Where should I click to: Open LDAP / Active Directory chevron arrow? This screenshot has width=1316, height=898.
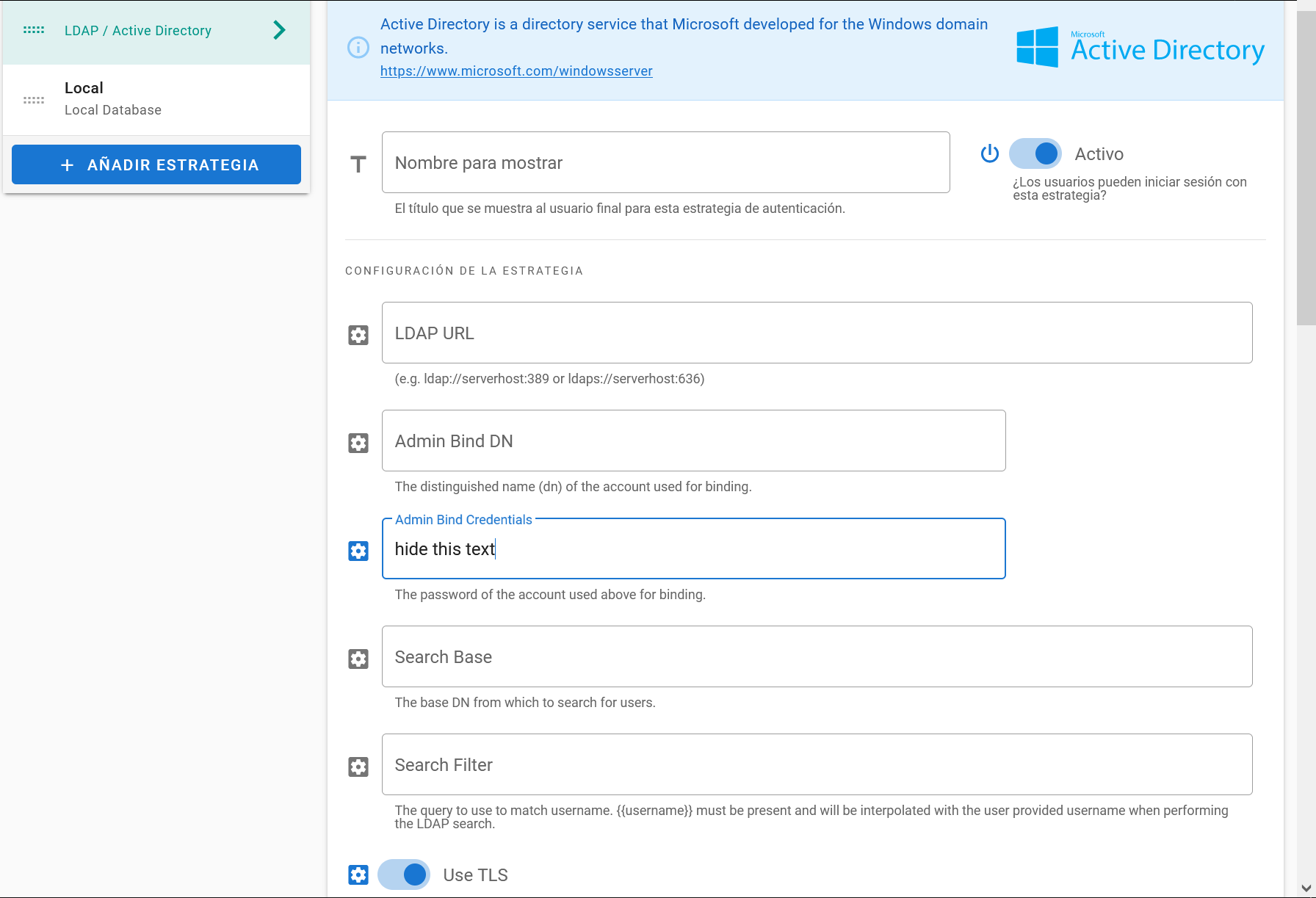279,30
